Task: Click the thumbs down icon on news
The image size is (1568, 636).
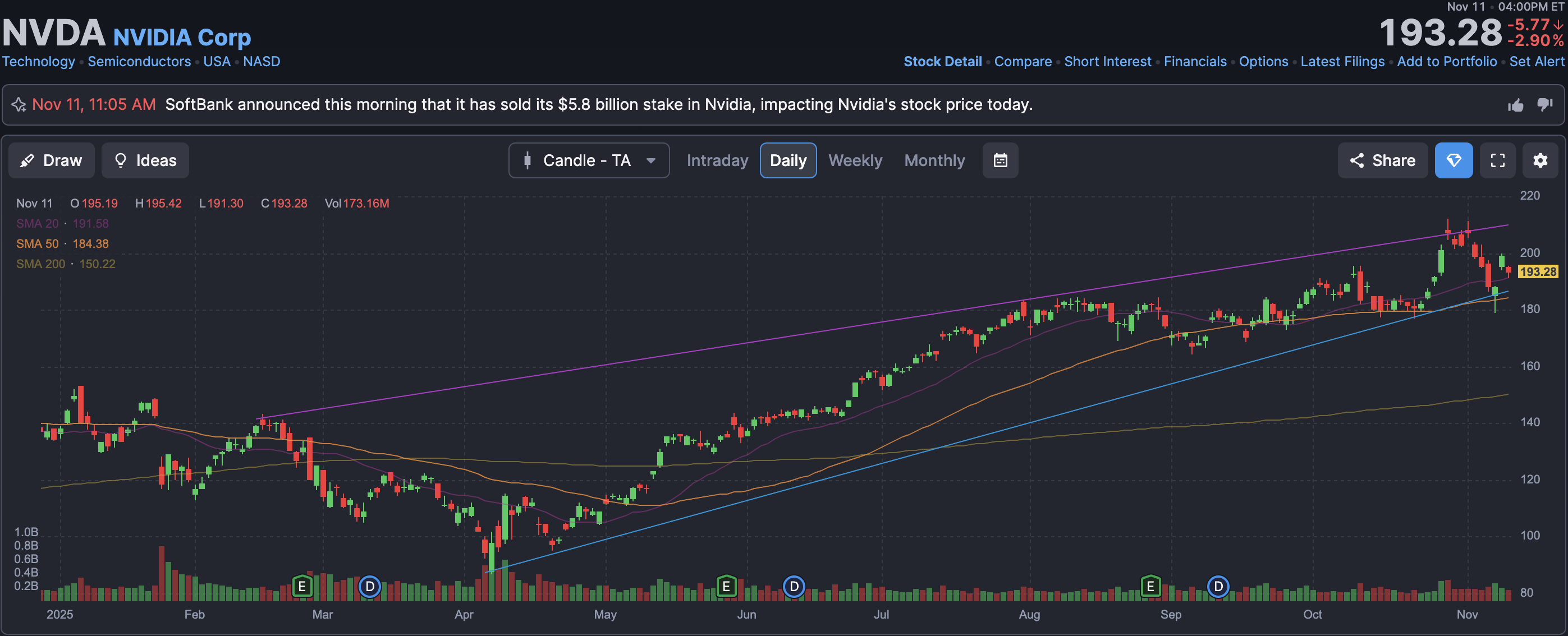Action: click(1544, 104)
